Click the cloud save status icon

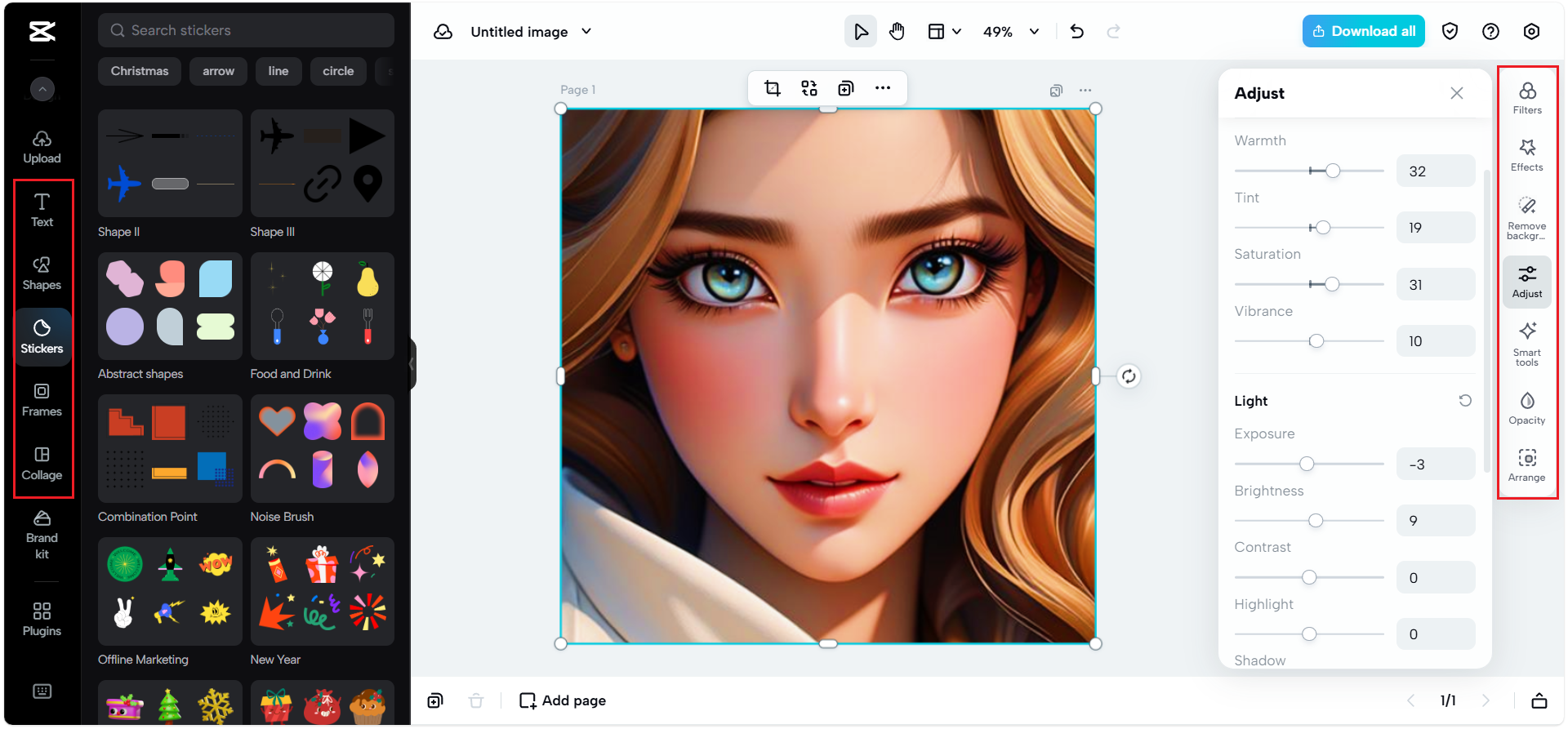pos(443,31)
